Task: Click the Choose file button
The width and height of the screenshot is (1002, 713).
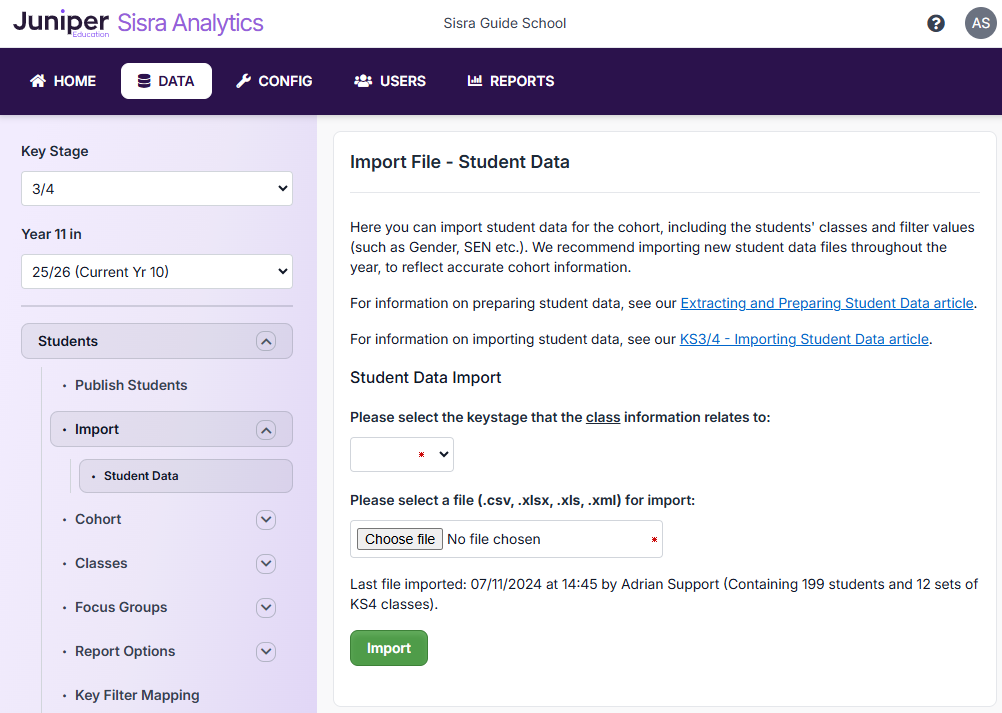Action: pos(400,539)
